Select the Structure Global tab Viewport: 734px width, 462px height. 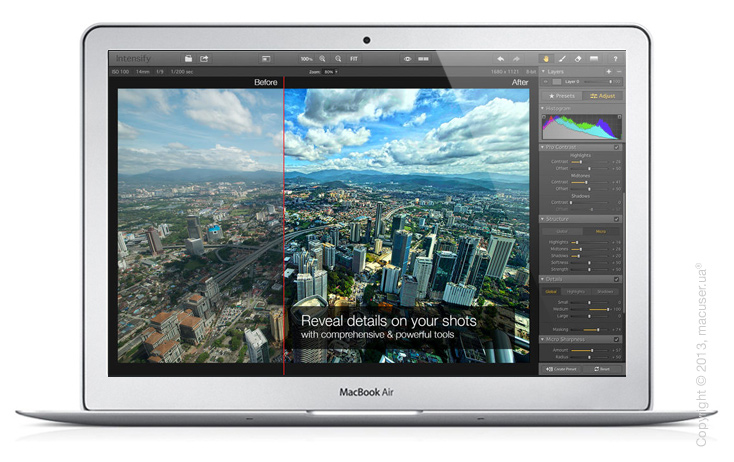[562, 231]
